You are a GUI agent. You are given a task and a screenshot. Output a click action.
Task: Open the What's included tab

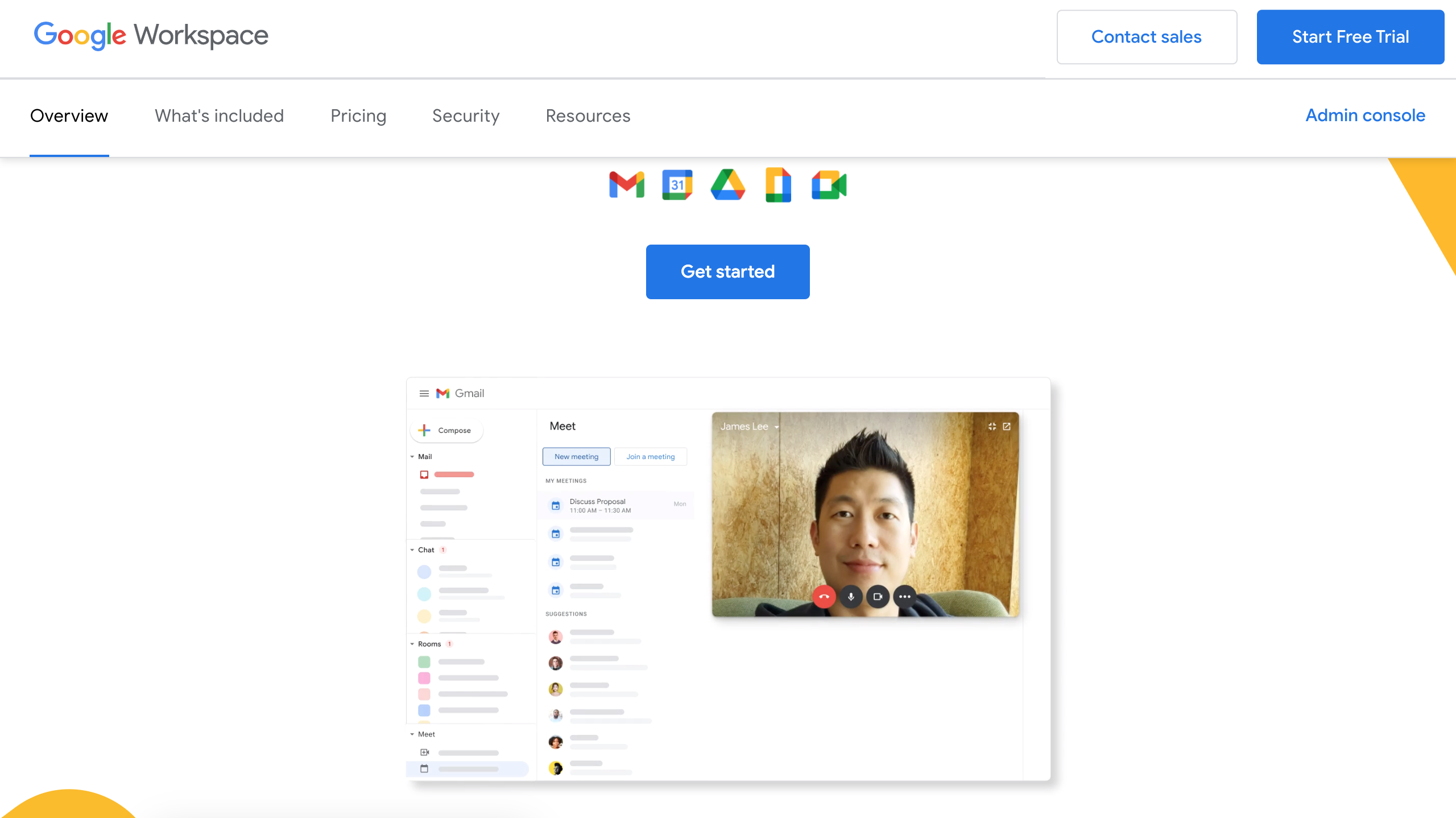(x=219, y=115)
